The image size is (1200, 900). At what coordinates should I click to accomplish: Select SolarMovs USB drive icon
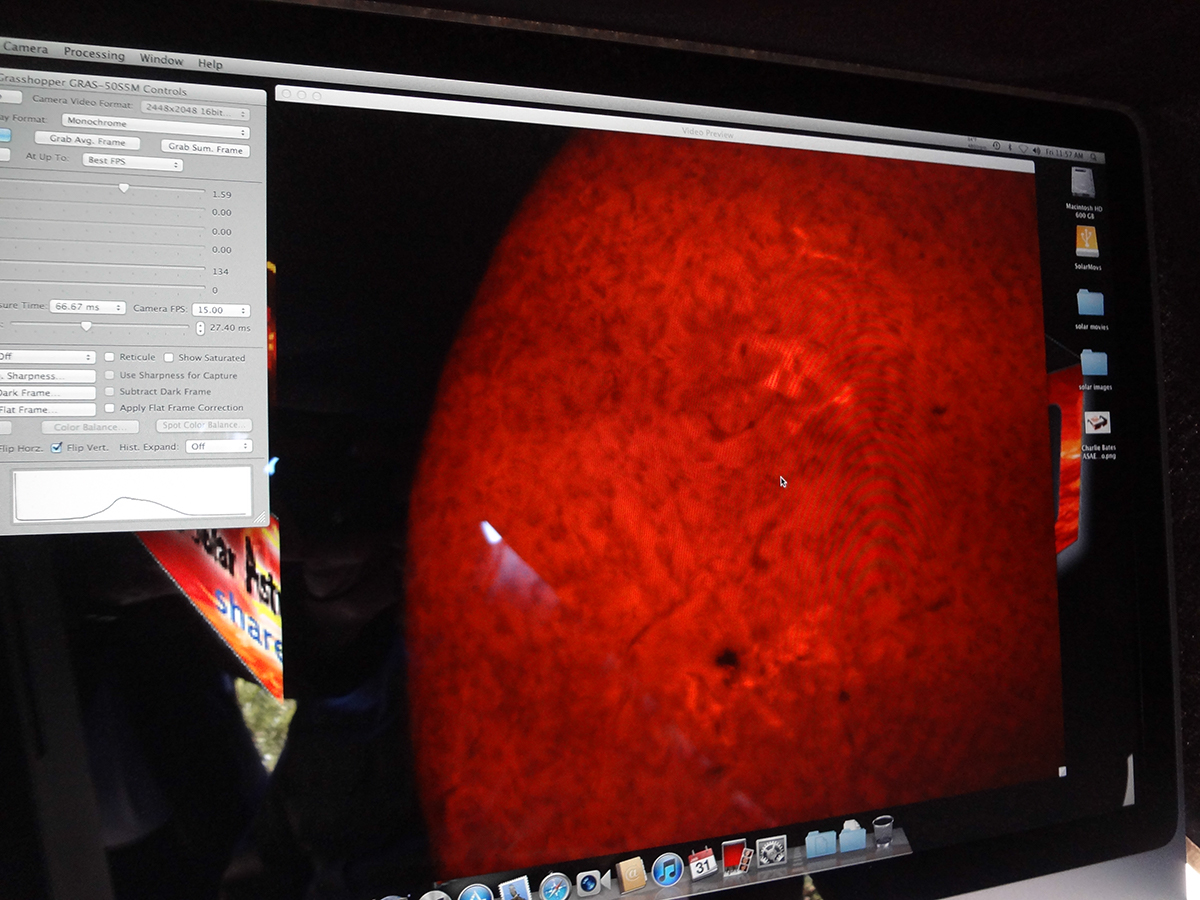click(1088, 242)
